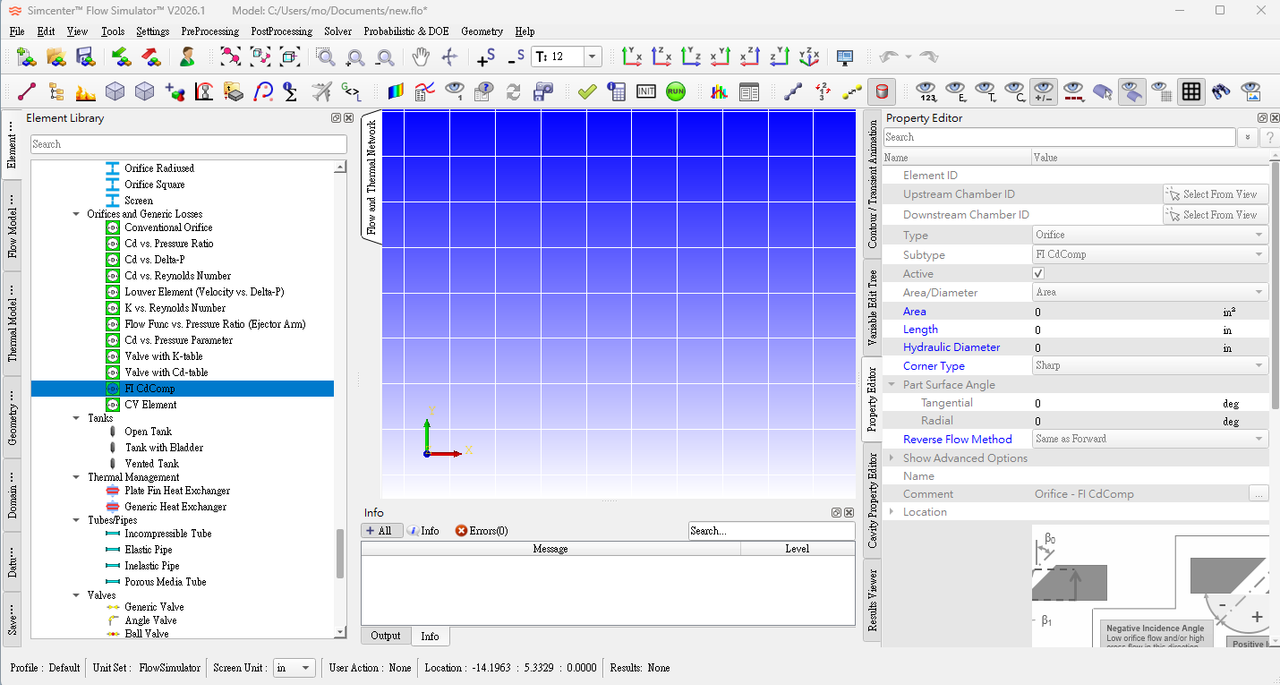Viewport: 1280px width, 685px height.
Task: Click the green RUN solver icon
Action: pos(676,92)
